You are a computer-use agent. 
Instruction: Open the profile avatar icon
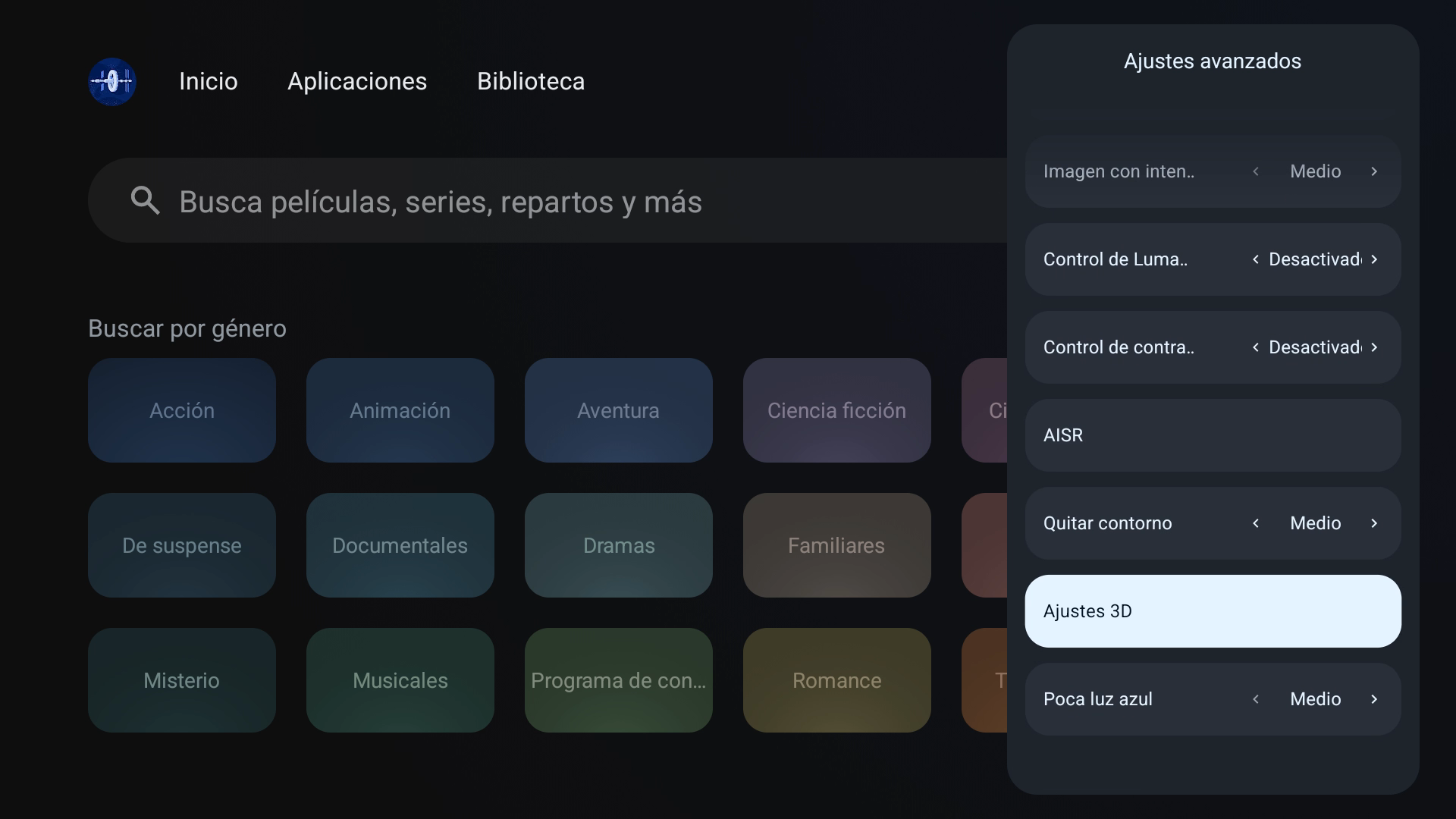pos(112,81)
